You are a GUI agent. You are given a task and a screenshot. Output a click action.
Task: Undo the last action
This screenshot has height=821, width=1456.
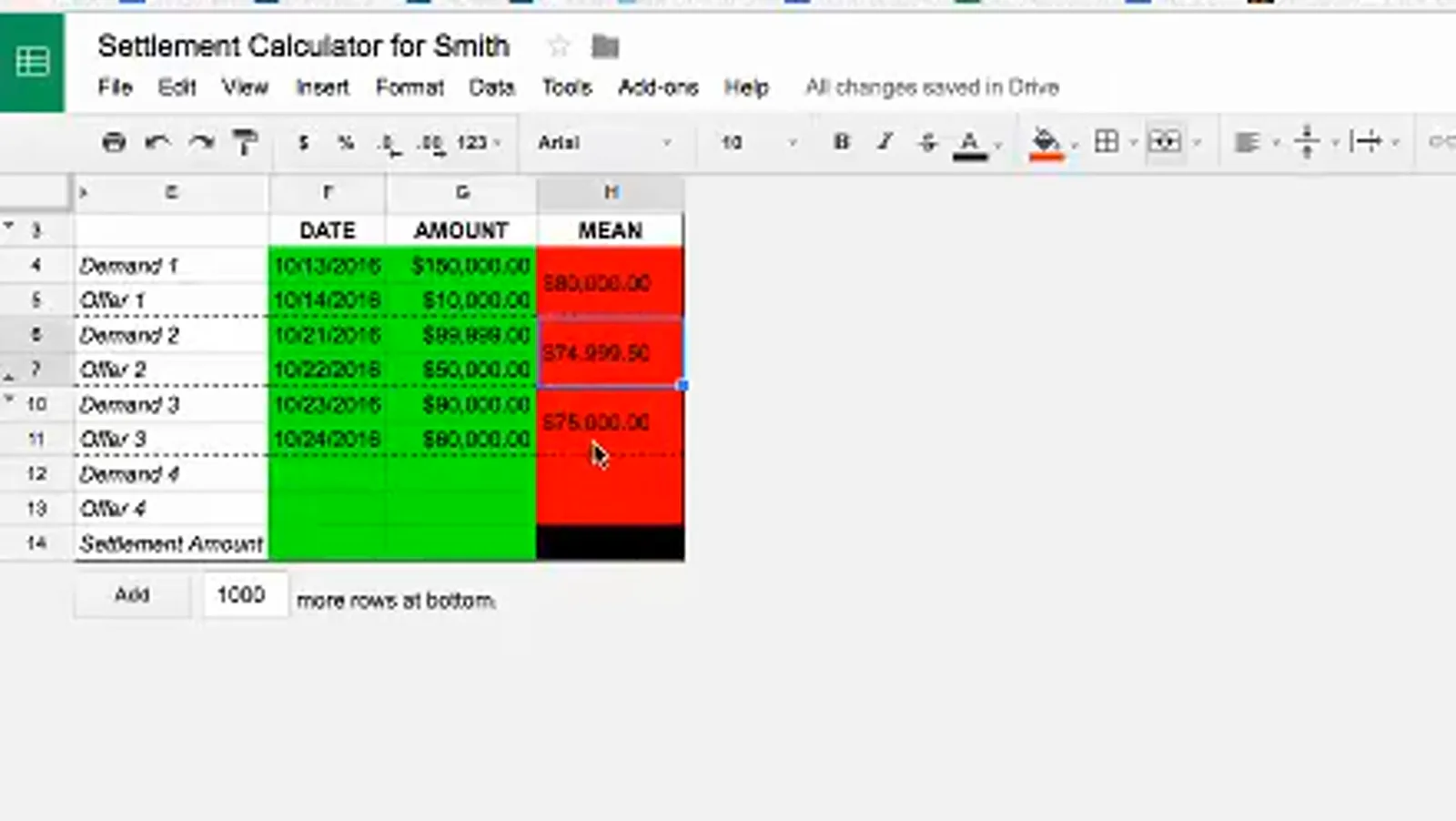tap(157, 142)
